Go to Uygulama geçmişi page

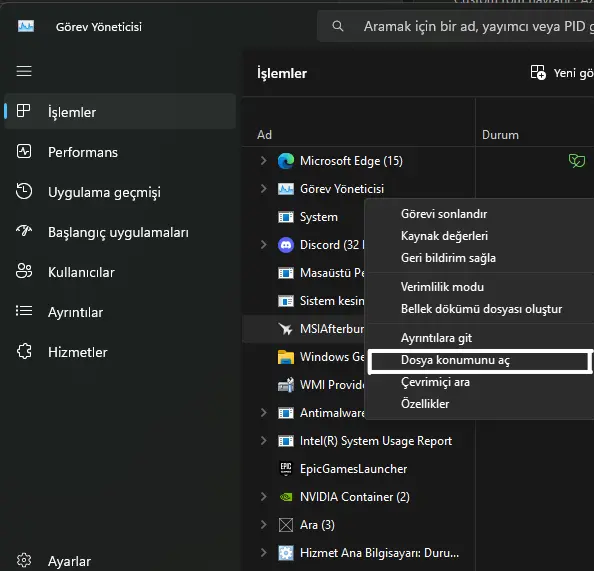120,192
